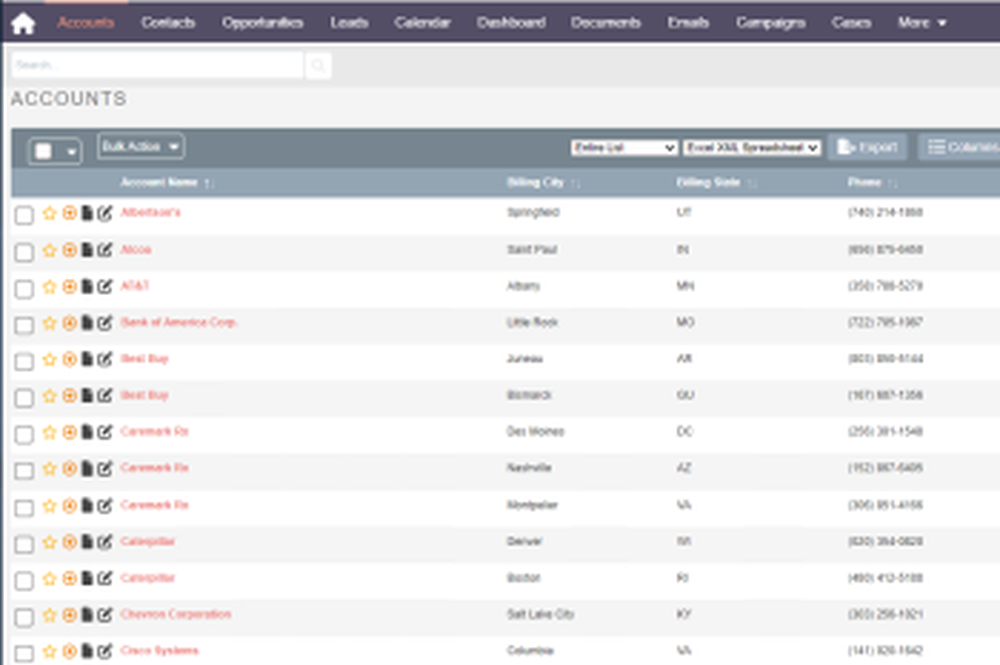
Task: Star the Cisco Systems row as favorite
Action: pyautogui.click(x=48, y=651)
